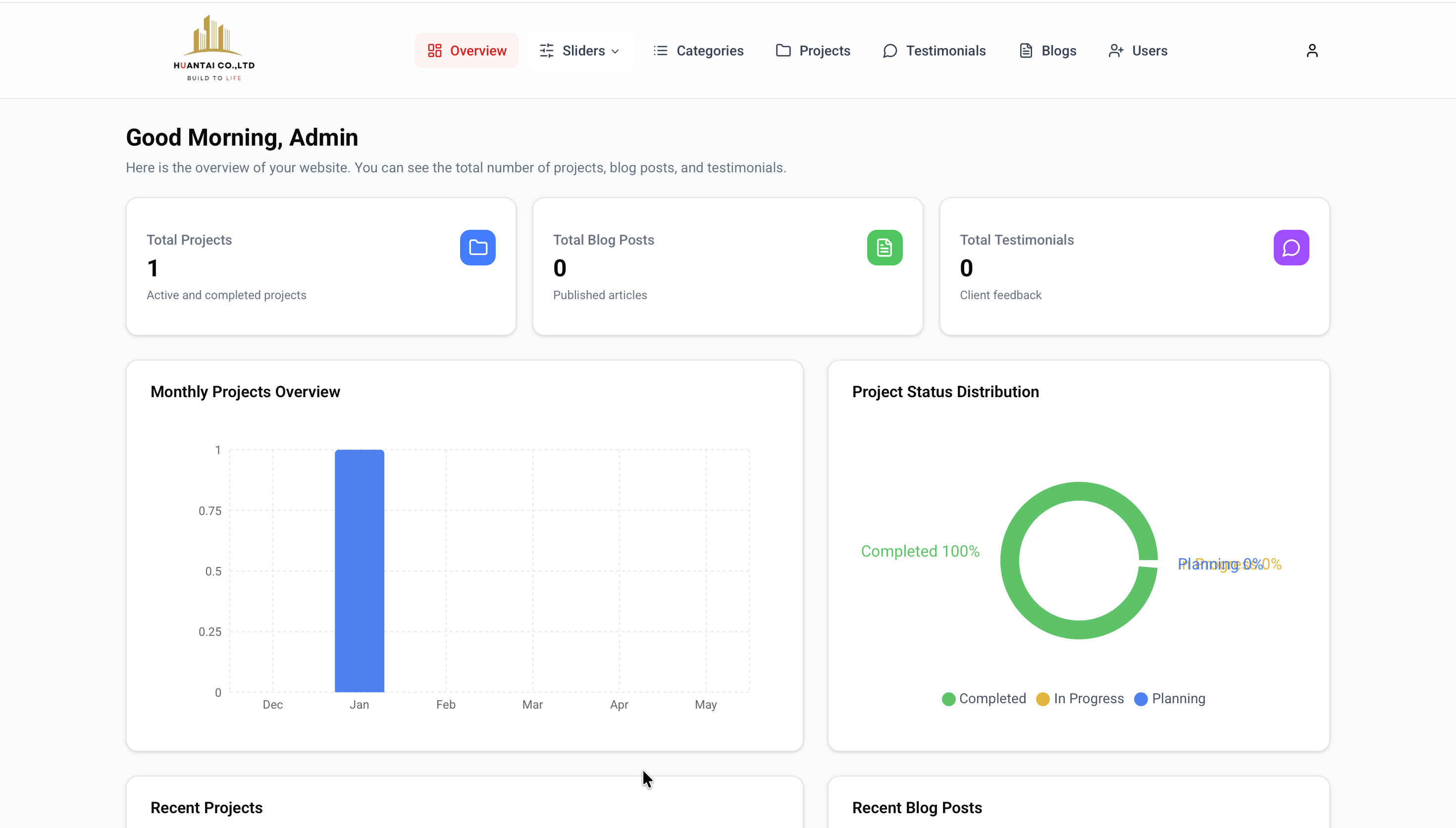1456x828 pixels.
Task: Open the user profile icon
Action: (x=1311, y=51)
